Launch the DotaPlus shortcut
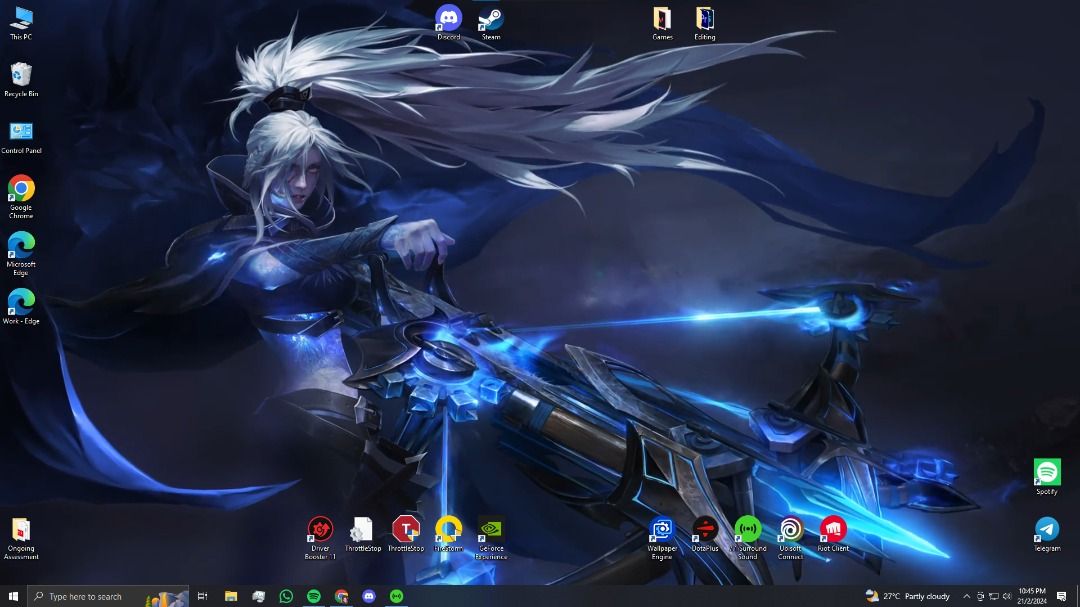This screenshot has height=607, width=1080. click(x=705, y=534)
